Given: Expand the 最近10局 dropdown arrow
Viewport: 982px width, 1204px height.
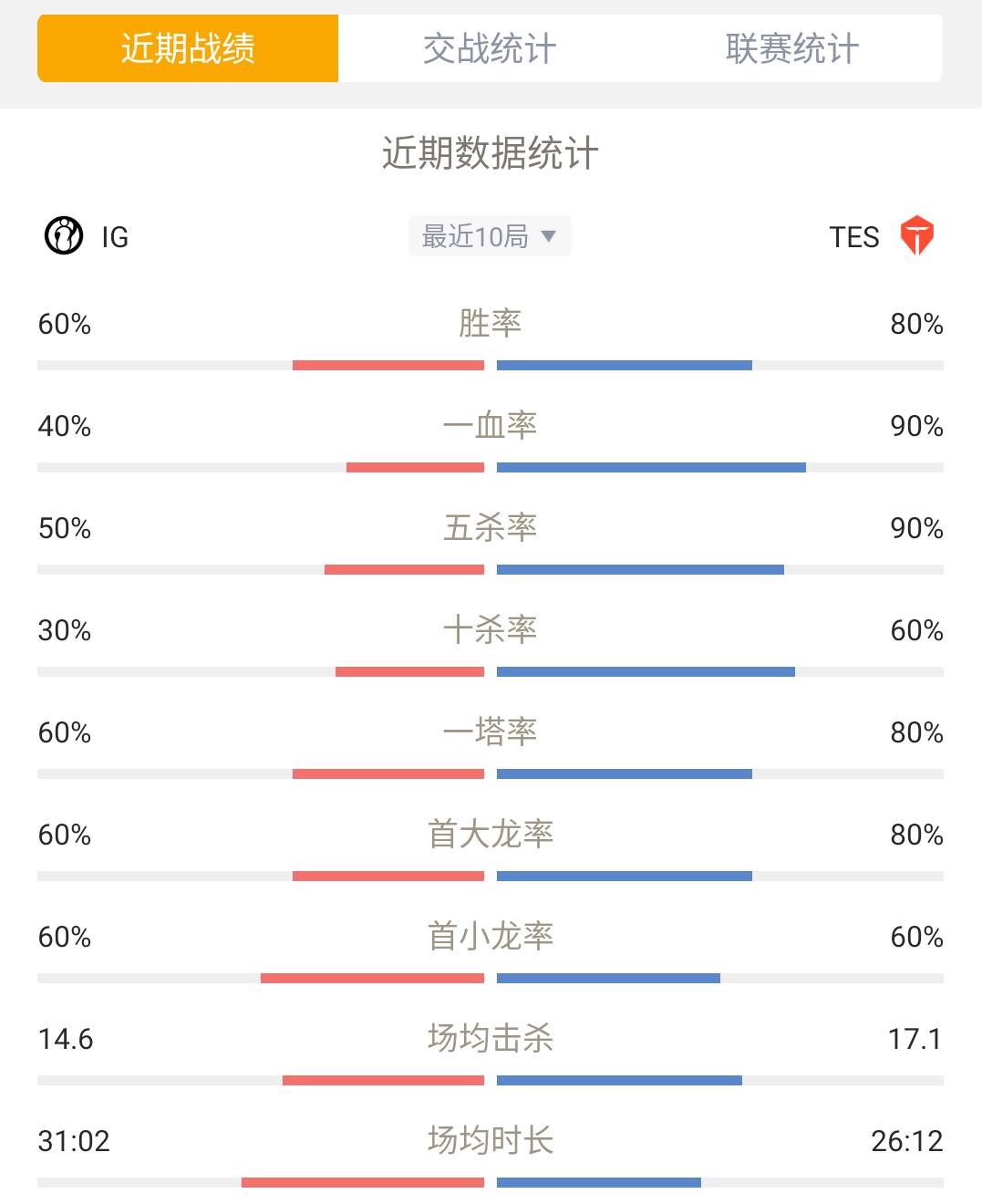Looking at the screenshot, I should click(548, 236).
